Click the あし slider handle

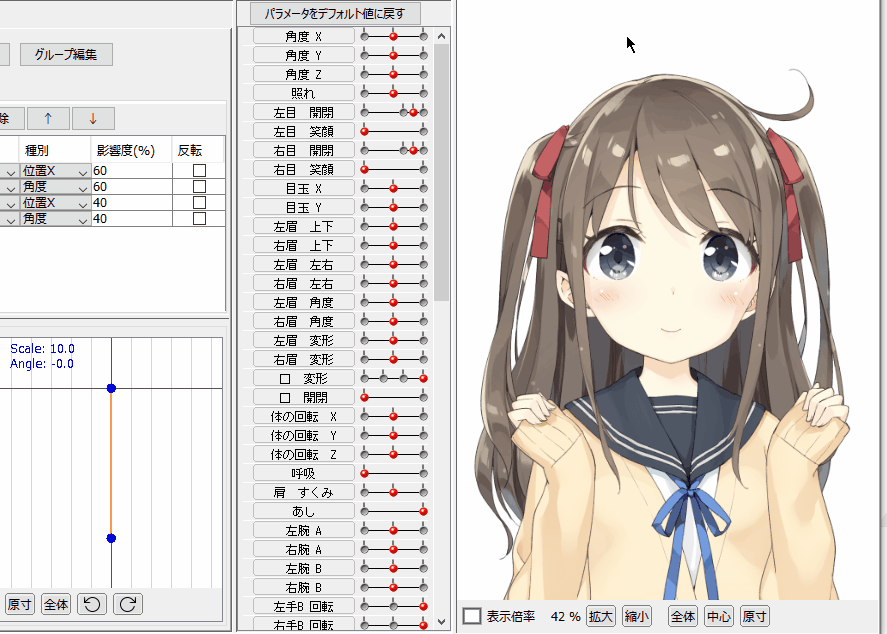pyautogui.click(x=423, y=511)
